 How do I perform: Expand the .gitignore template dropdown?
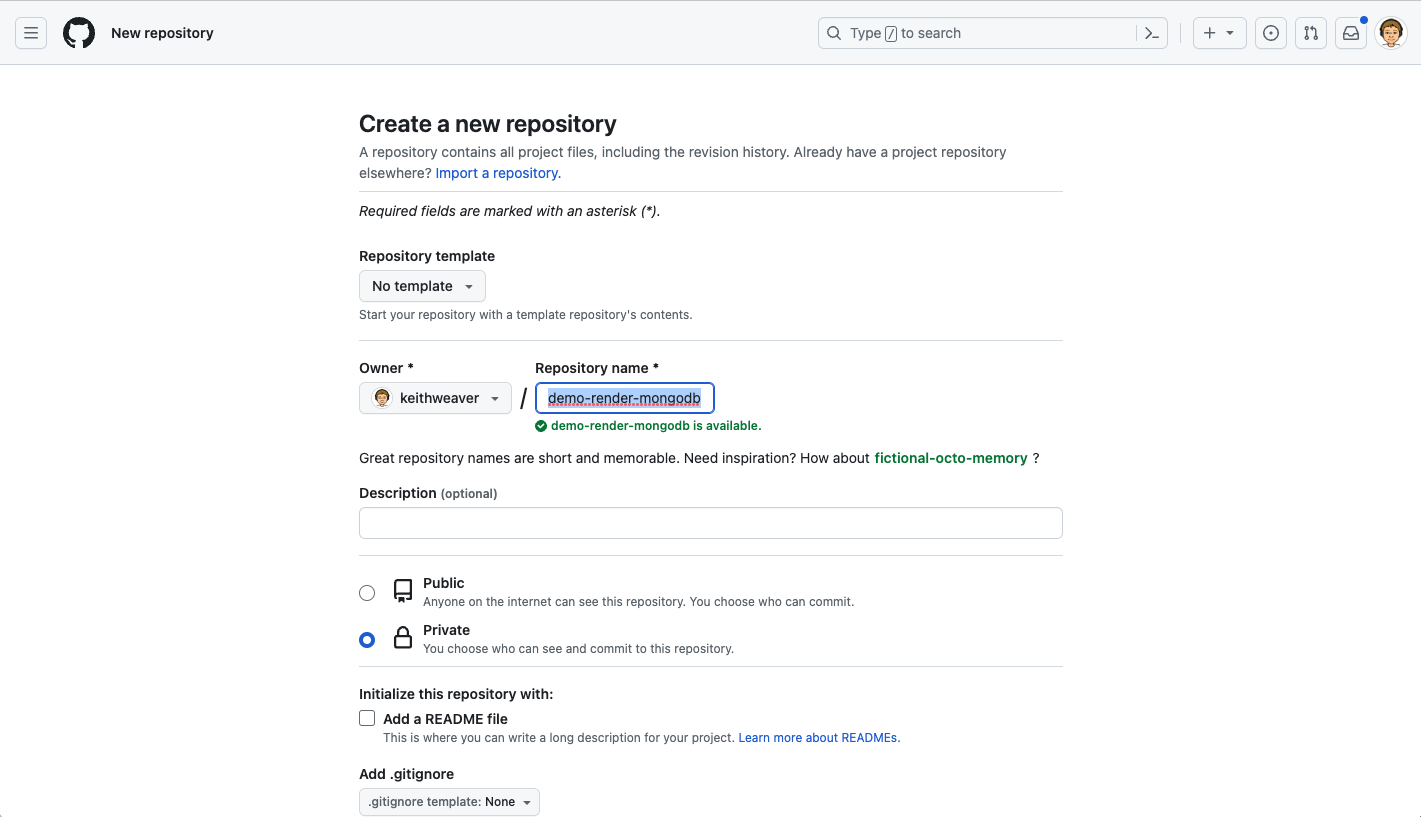pos(449,802)
